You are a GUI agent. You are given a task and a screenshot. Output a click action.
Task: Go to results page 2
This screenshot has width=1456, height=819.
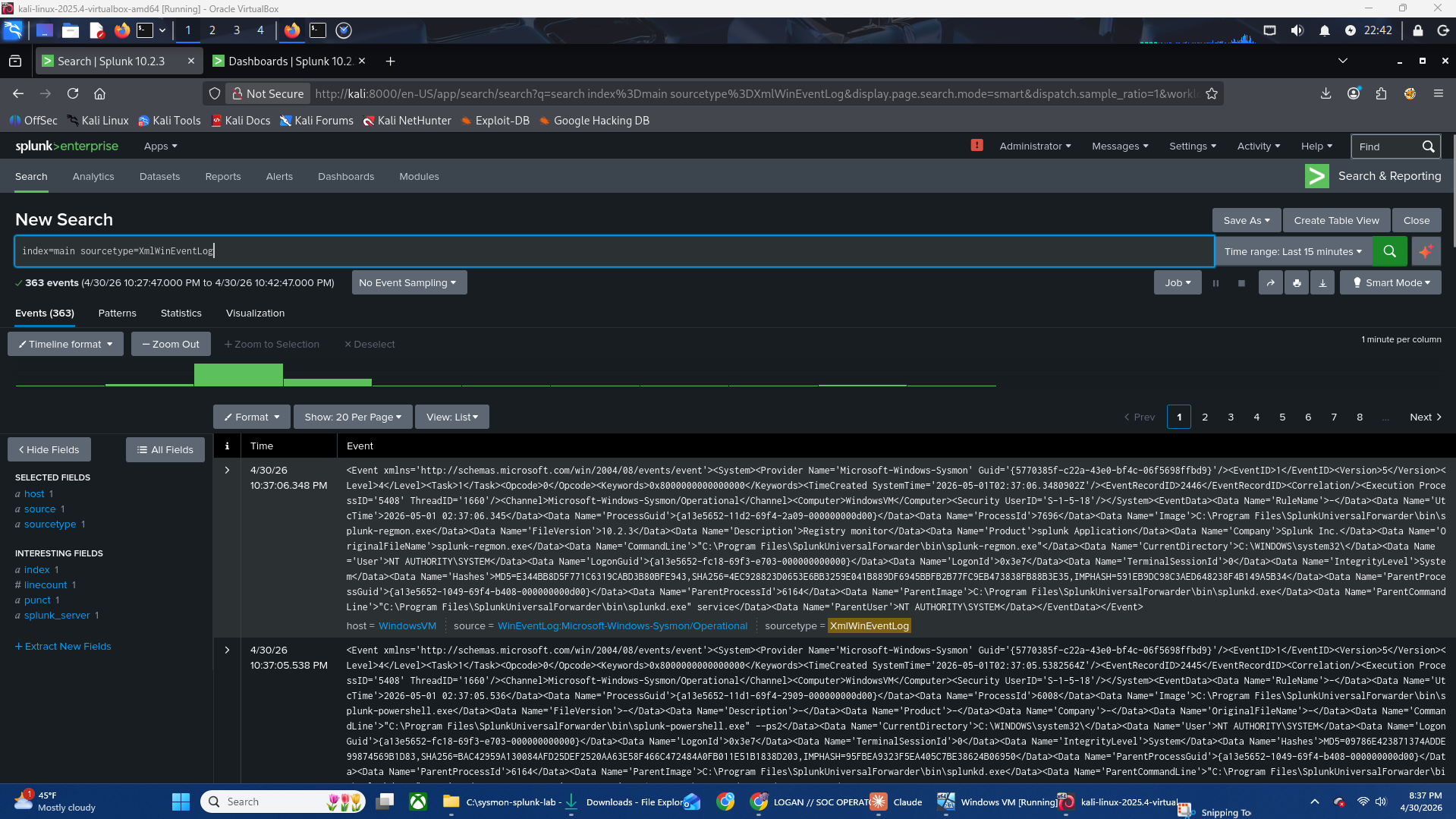point(1205,417)
